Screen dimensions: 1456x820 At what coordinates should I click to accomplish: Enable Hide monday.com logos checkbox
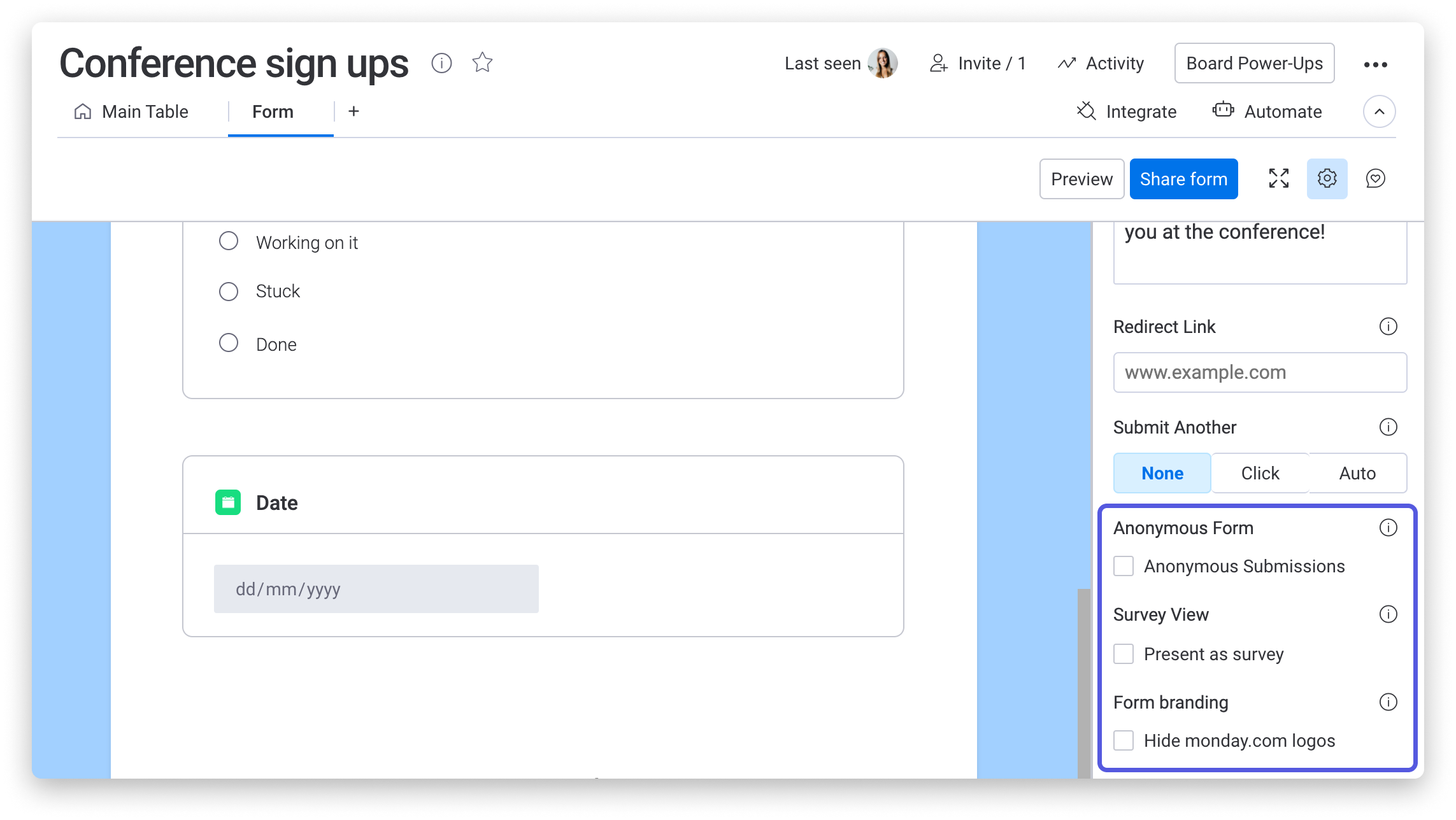[1124, 740]
